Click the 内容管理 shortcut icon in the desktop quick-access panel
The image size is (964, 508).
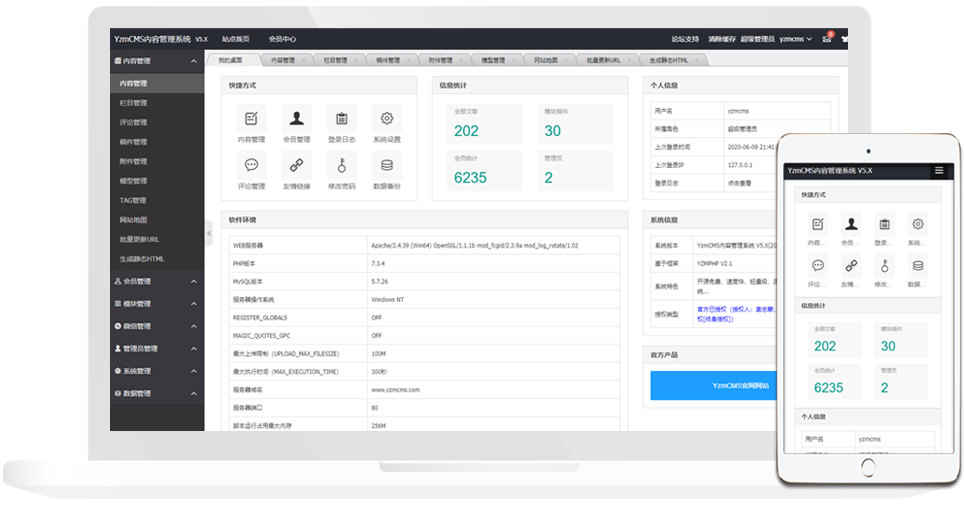click(251, 118)
